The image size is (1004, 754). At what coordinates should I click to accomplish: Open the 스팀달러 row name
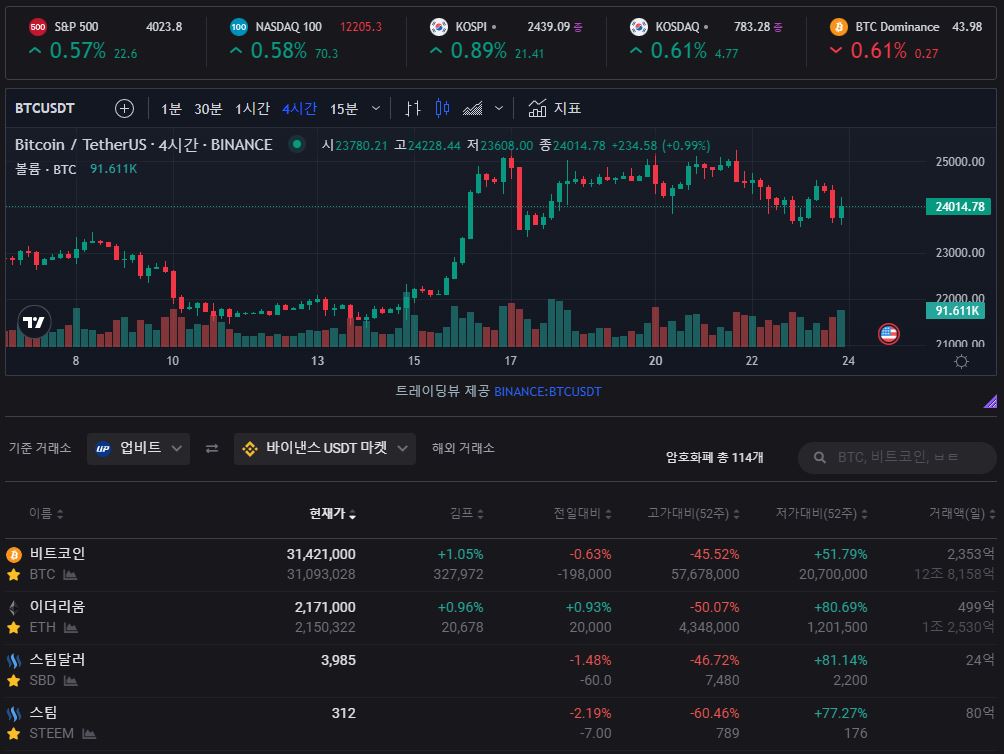58,660
